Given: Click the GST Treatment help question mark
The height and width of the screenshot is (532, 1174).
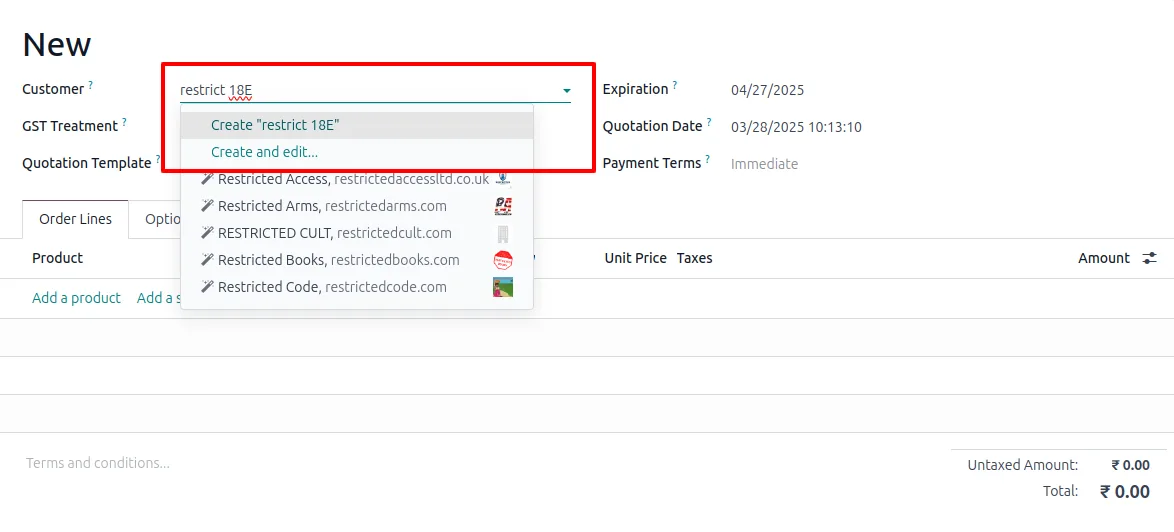Looking at the screenshot, I should tap(124, 122).
